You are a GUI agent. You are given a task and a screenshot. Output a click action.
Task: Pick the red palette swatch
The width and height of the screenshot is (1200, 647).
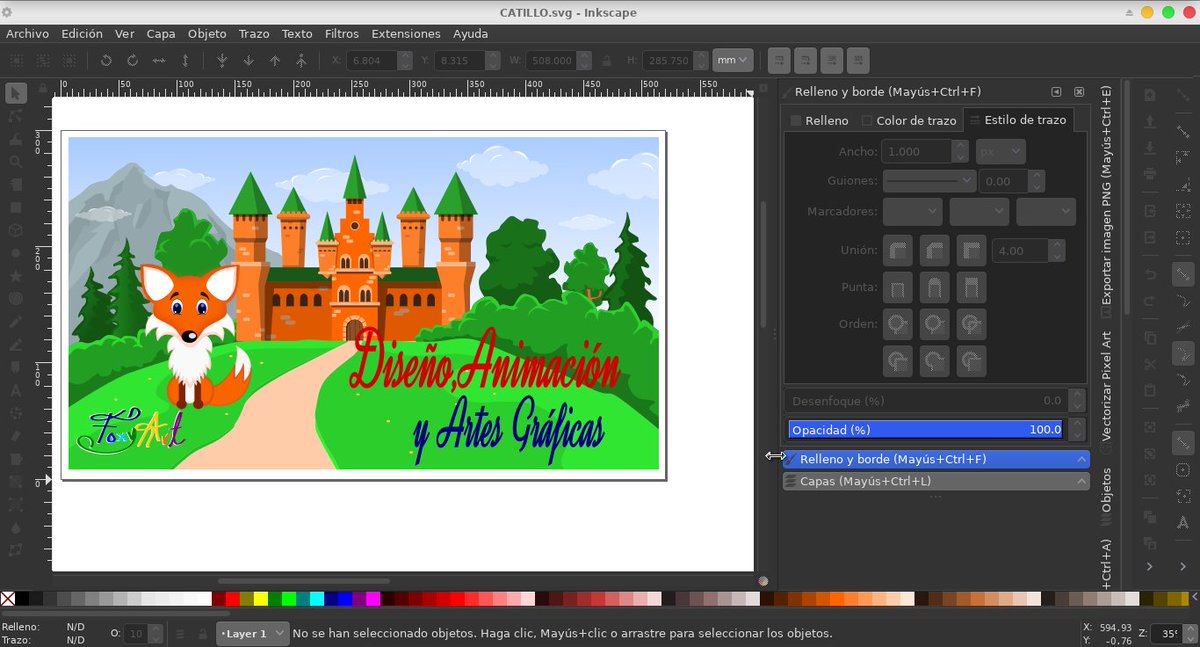[x=233, y=599]
